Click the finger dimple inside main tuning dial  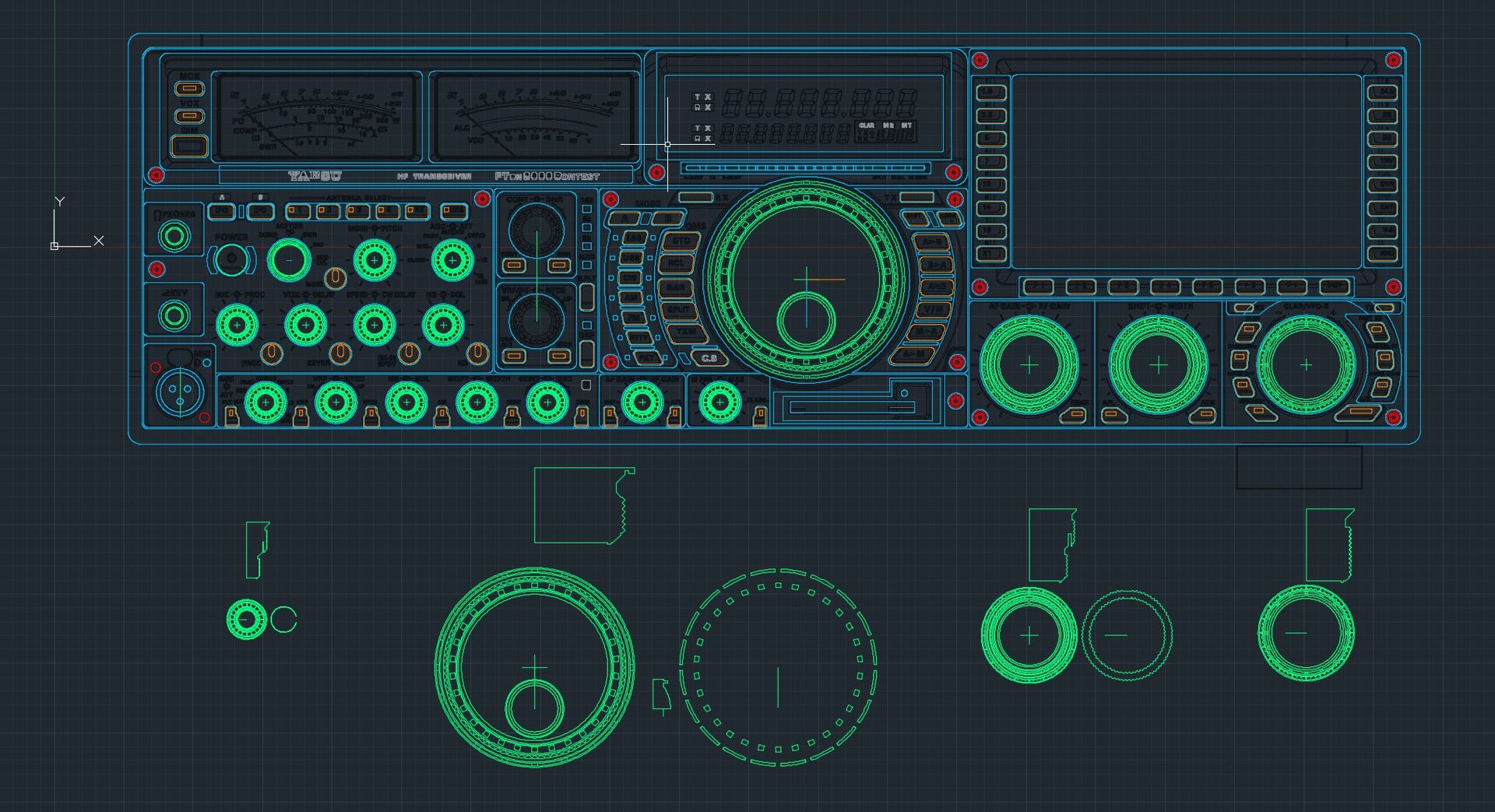[806, 320]
